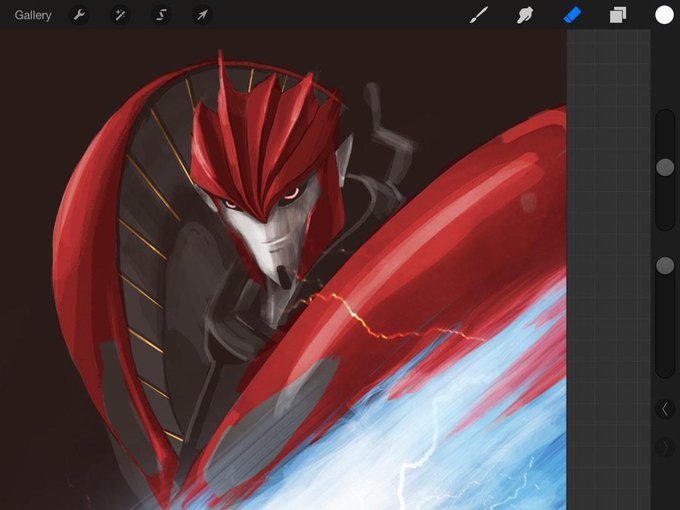Tap the Redo arrow button
680x510 pixels.
(x=665, y=447)
